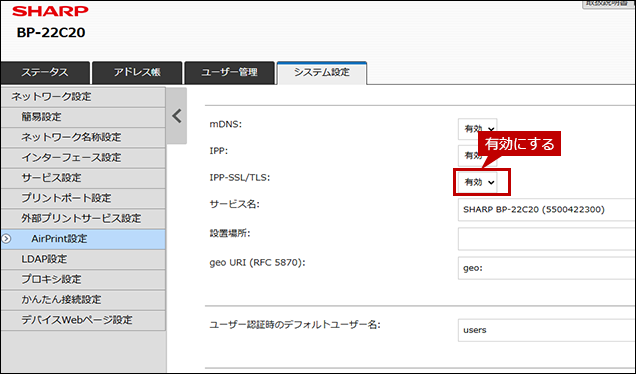Open 外部プリントサービス設定 menu item
The width and height of the screenshot is (636, 374).
tap(83, 219)
